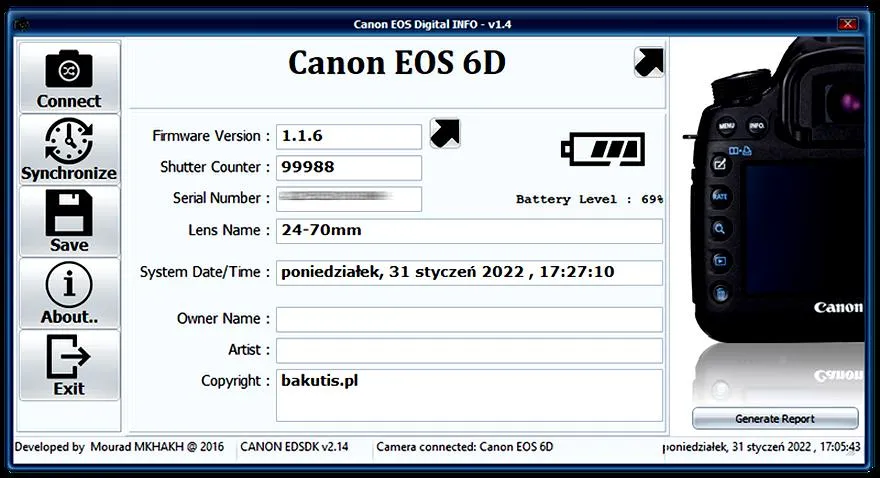
Task: Click the 'Owner Name :' label
Action: (223, 319)
